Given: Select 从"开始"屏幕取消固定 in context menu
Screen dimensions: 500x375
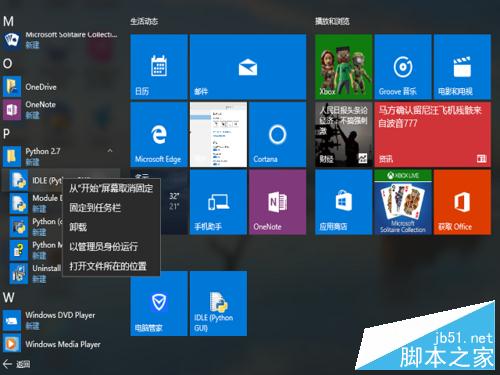Looking at the screenshot, I should pyautogui.click(x=111, y=189).
